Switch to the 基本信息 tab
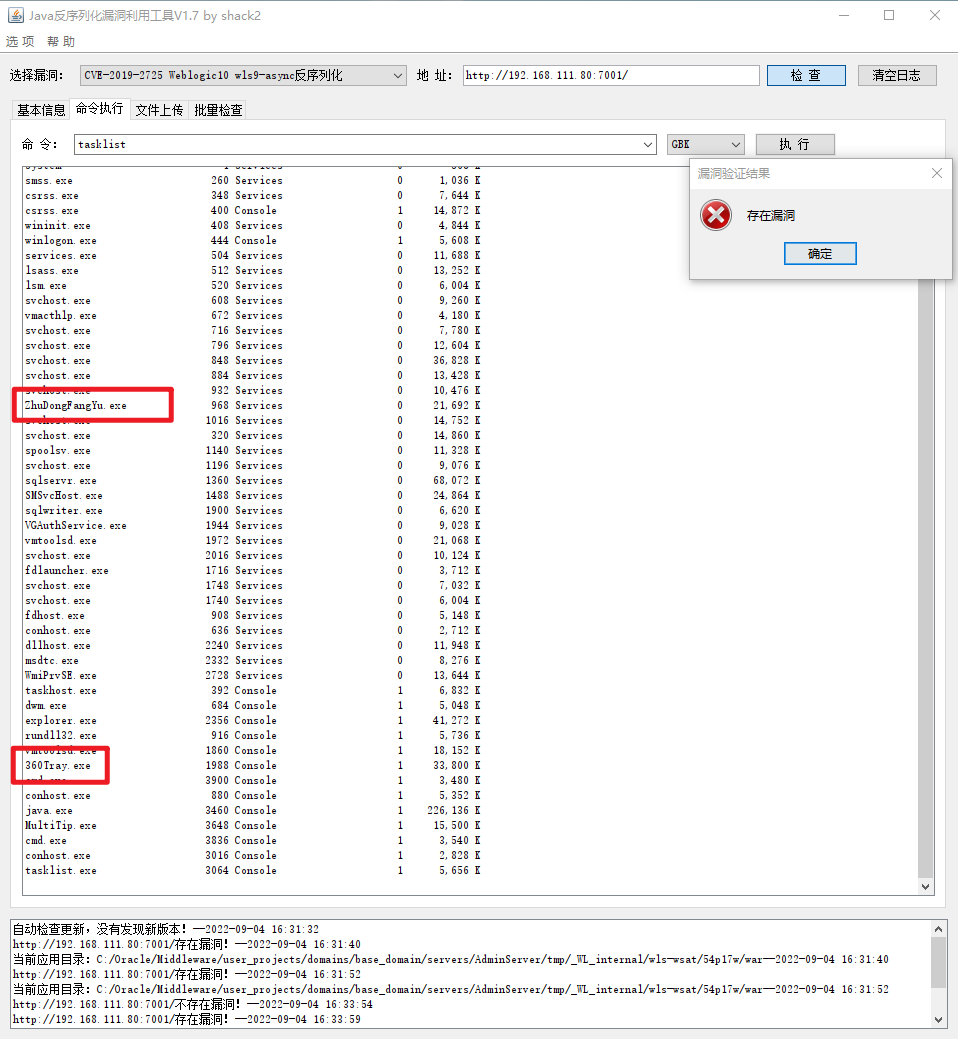 coord(41,110)
